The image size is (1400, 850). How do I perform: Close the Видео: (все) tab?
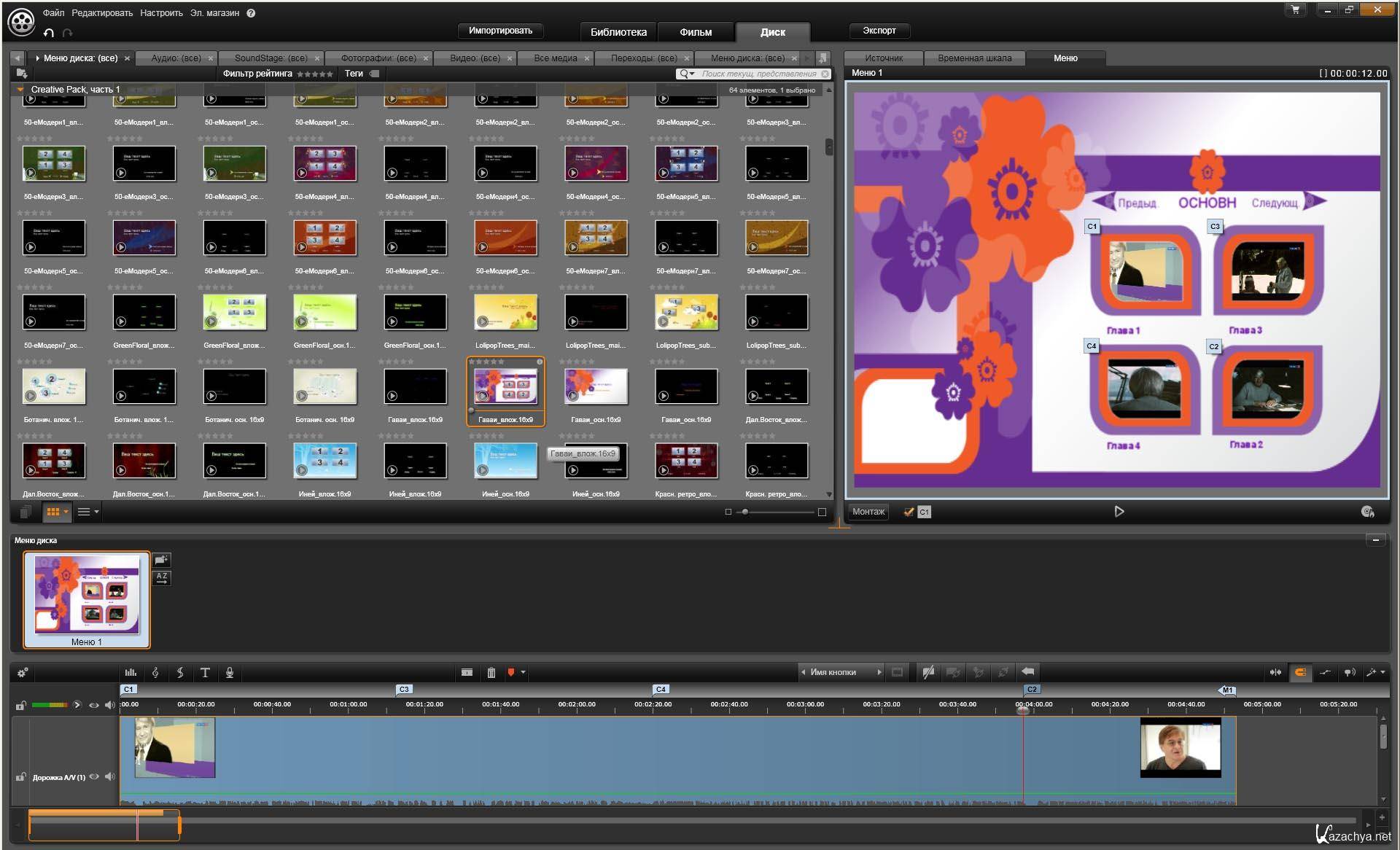click(x=510, y=58)
